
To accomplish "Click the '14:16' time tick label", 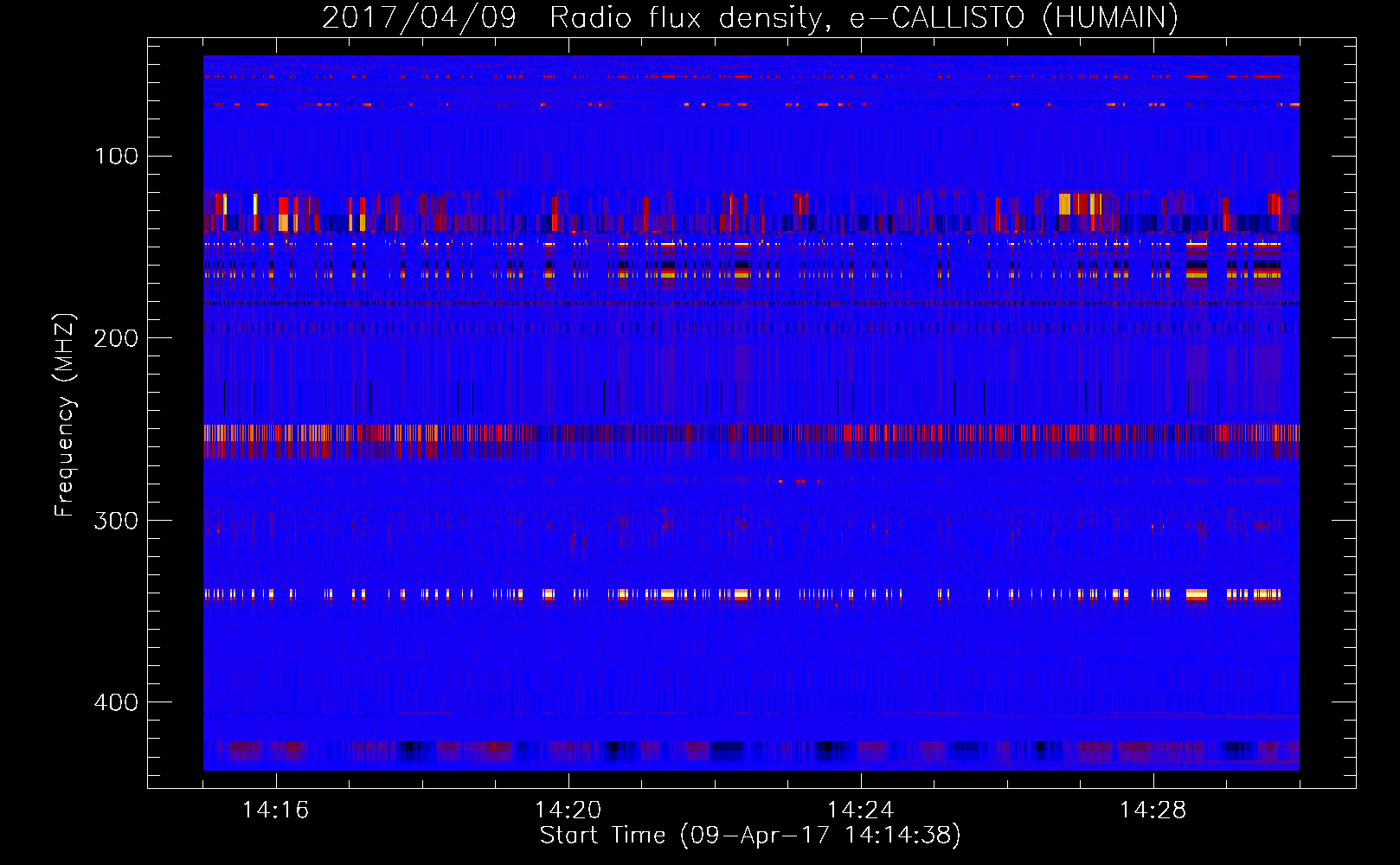I will tap(275, 810).
